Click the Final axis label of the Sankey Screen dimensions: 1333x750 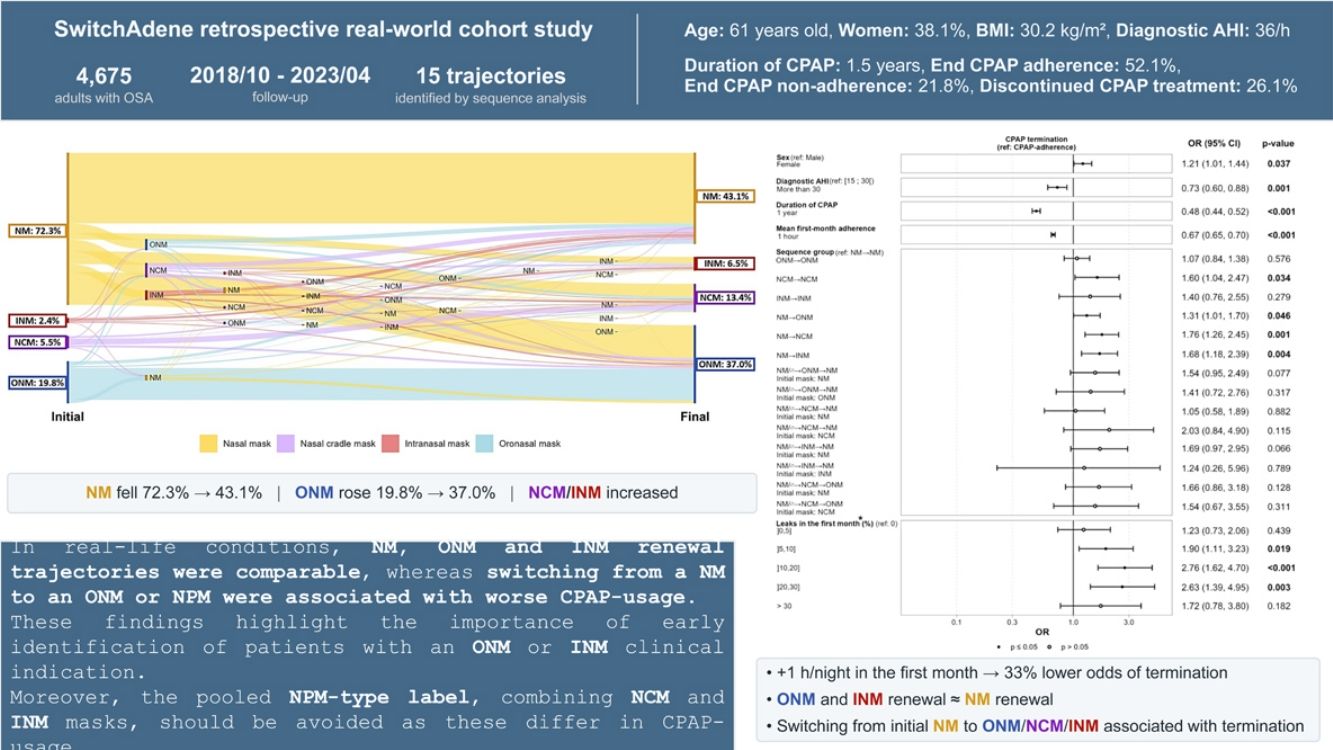click(x=696, y=416)
